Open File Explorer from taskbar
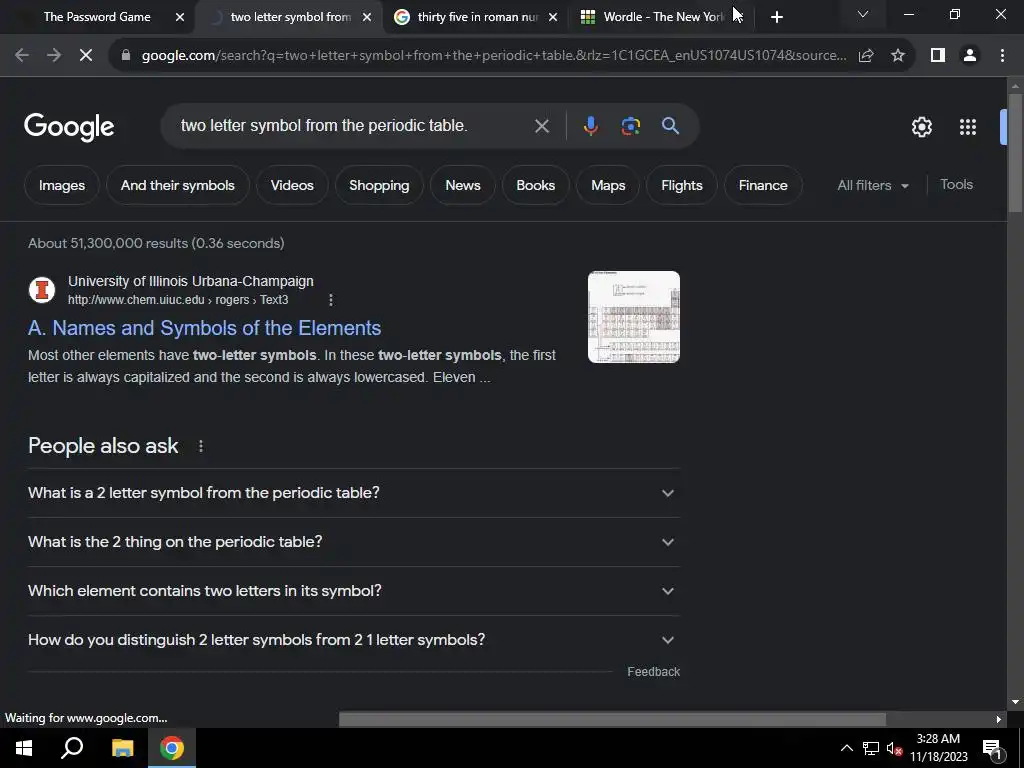Screen dimensions: 1024x768 coord(122,748)
